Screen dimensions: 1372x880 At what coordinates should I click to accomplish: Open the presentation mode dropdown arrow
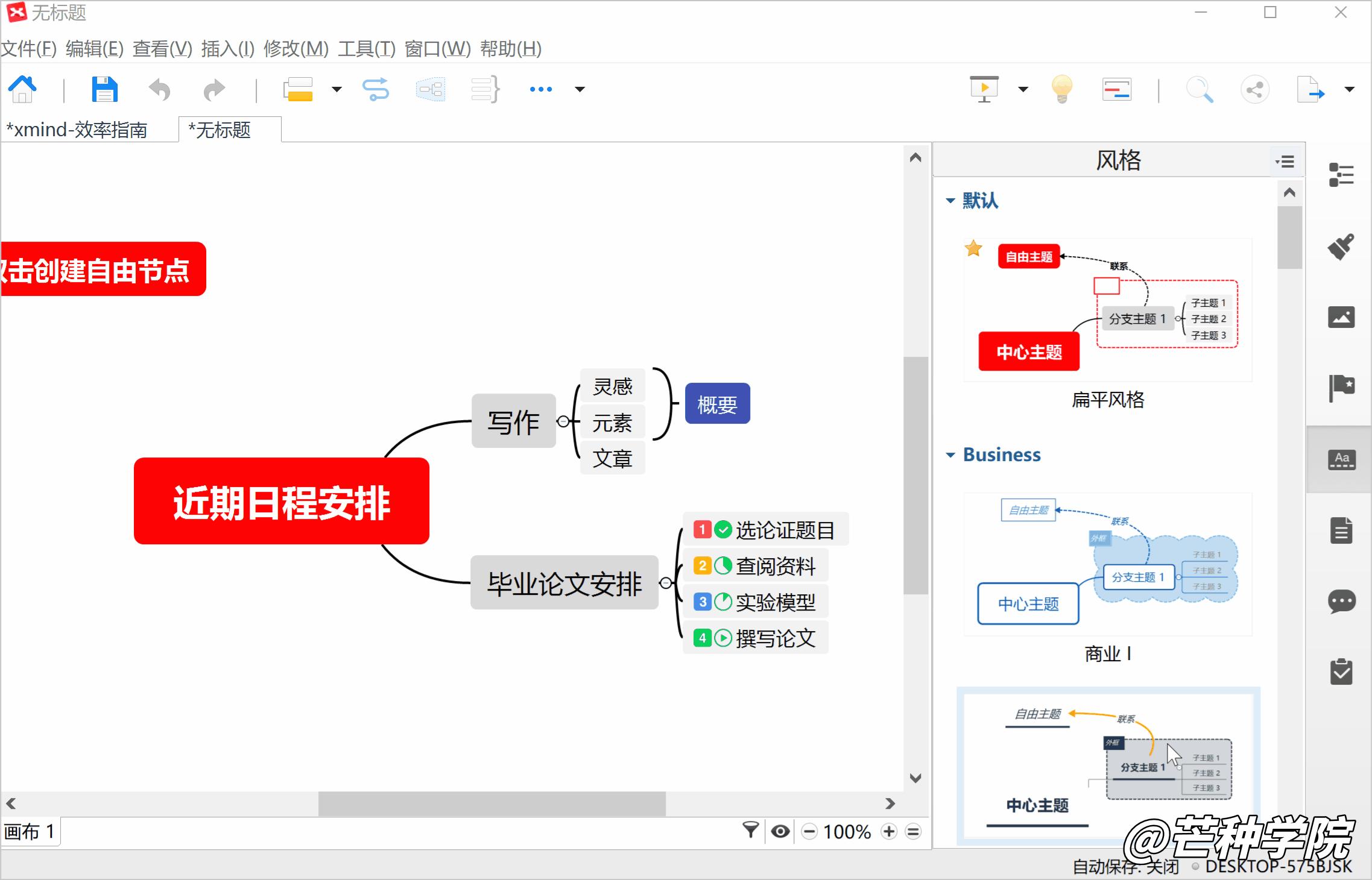click(x=1023, y=90)
